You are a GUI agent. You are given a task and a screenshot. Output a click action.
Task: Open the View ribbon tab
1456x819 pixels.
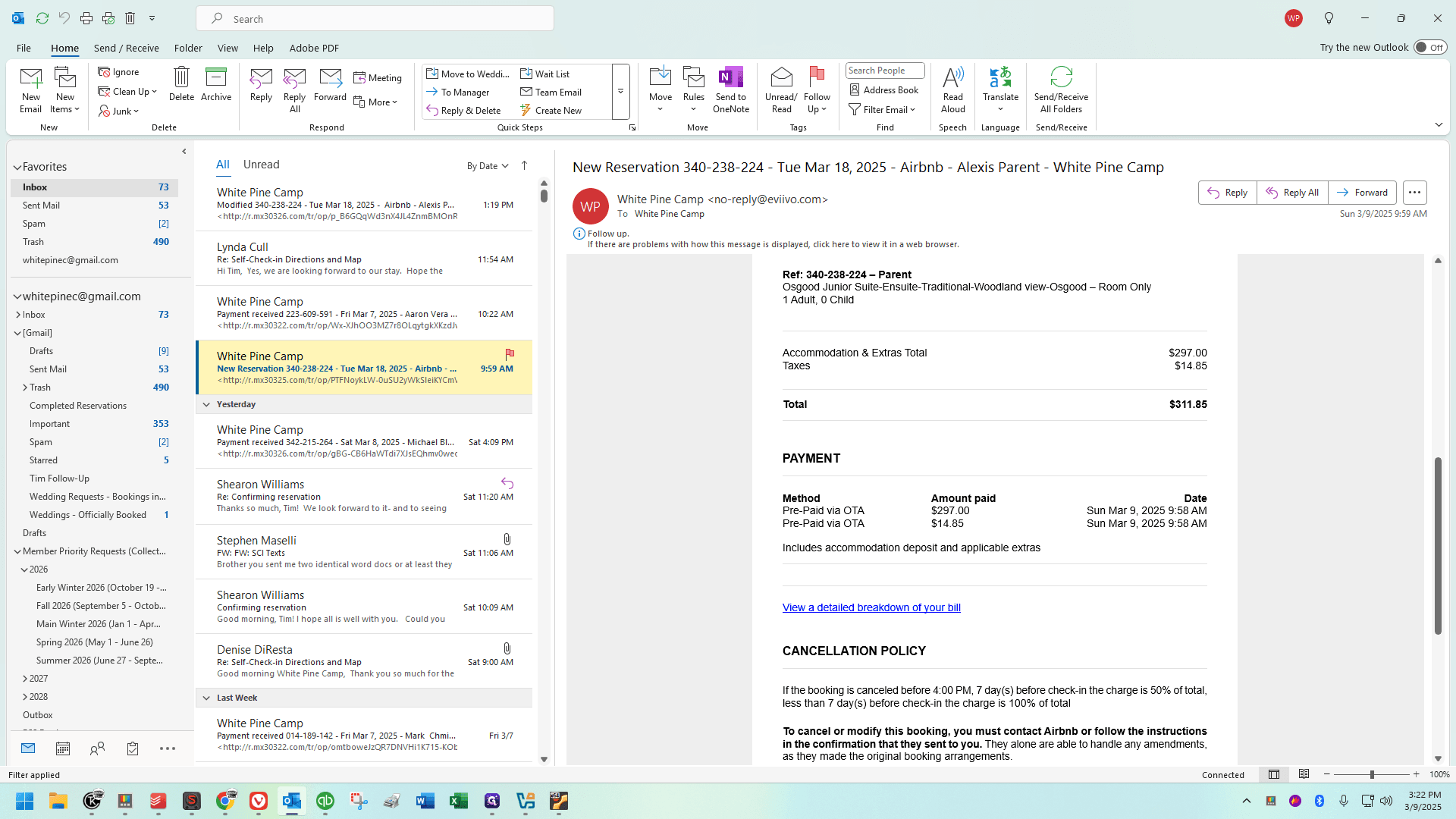[x=227, y=48]
